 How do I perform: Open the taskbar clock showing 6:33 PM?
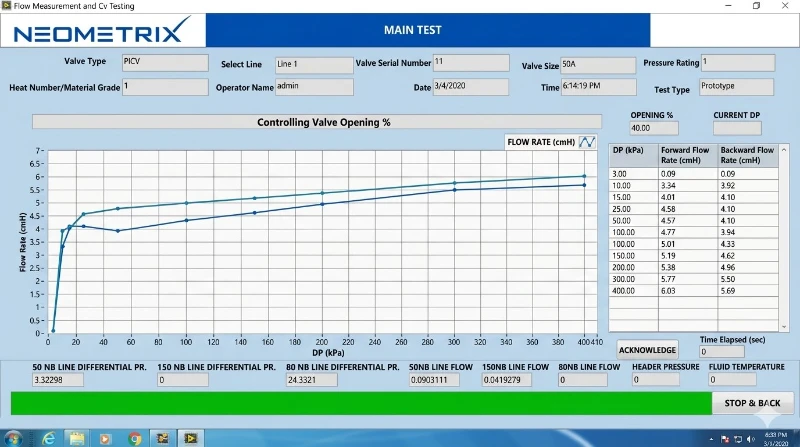click(776, 439)
